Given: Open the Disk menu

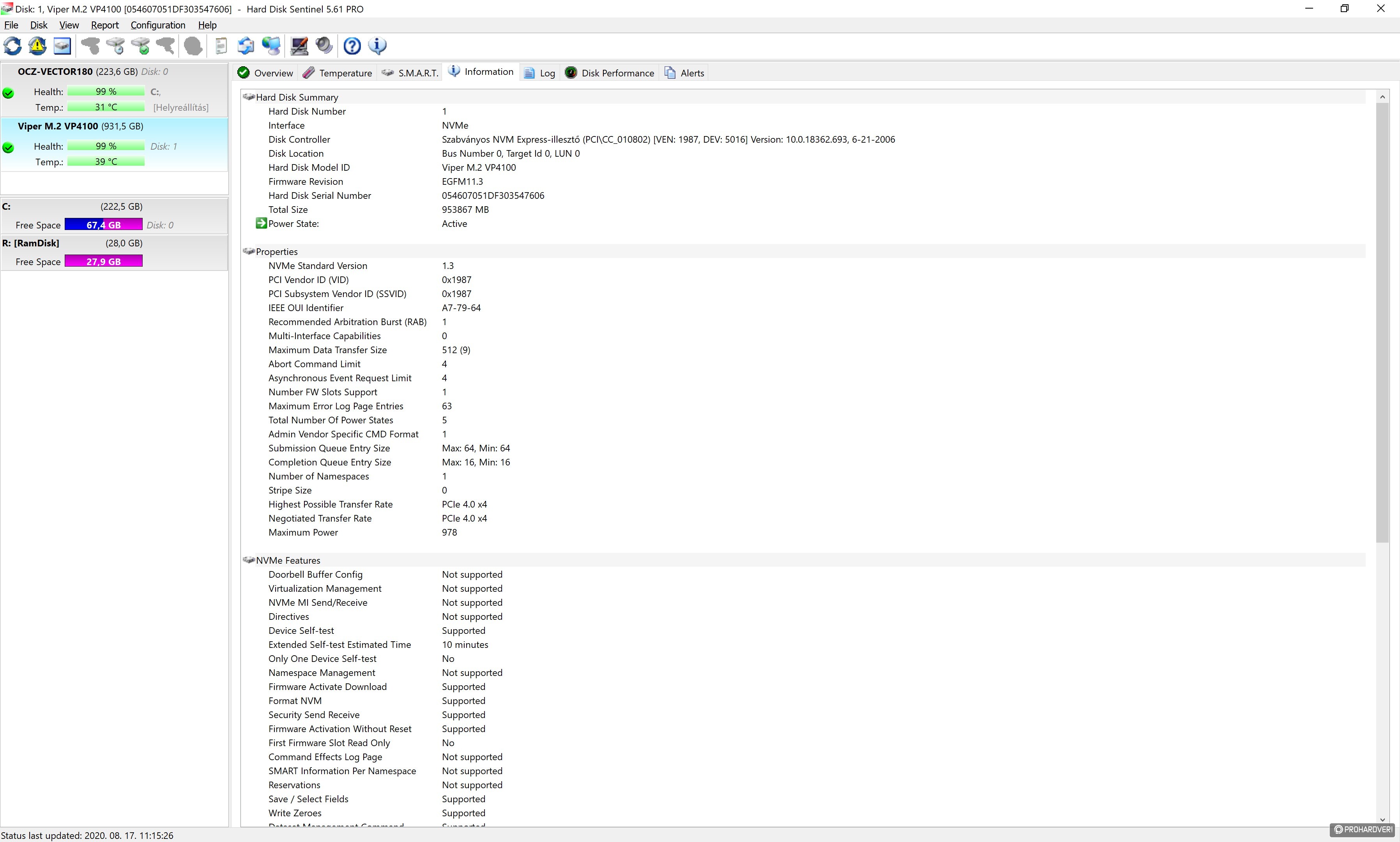Looking at the screenshot, I should 39,25.
